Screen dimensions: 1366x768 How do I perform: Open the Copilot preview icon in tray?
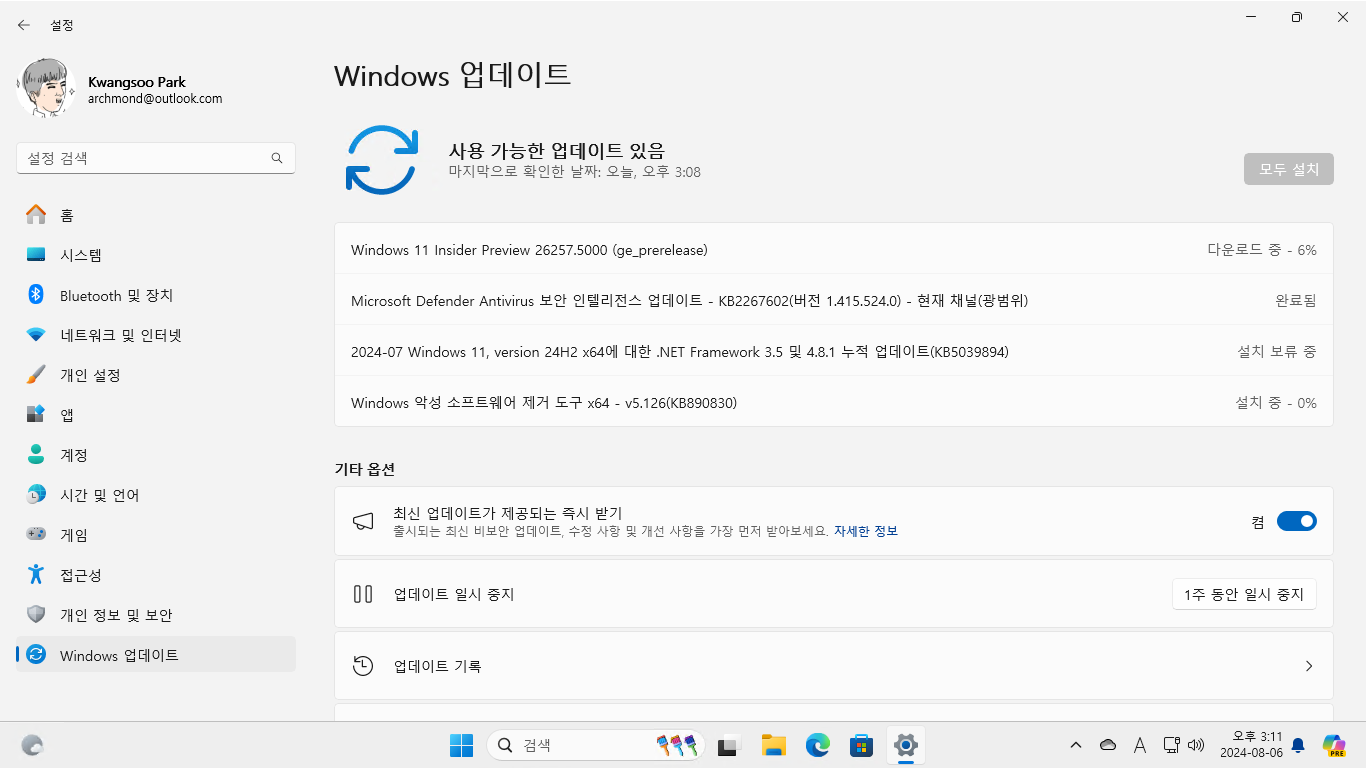[1333, 745]
